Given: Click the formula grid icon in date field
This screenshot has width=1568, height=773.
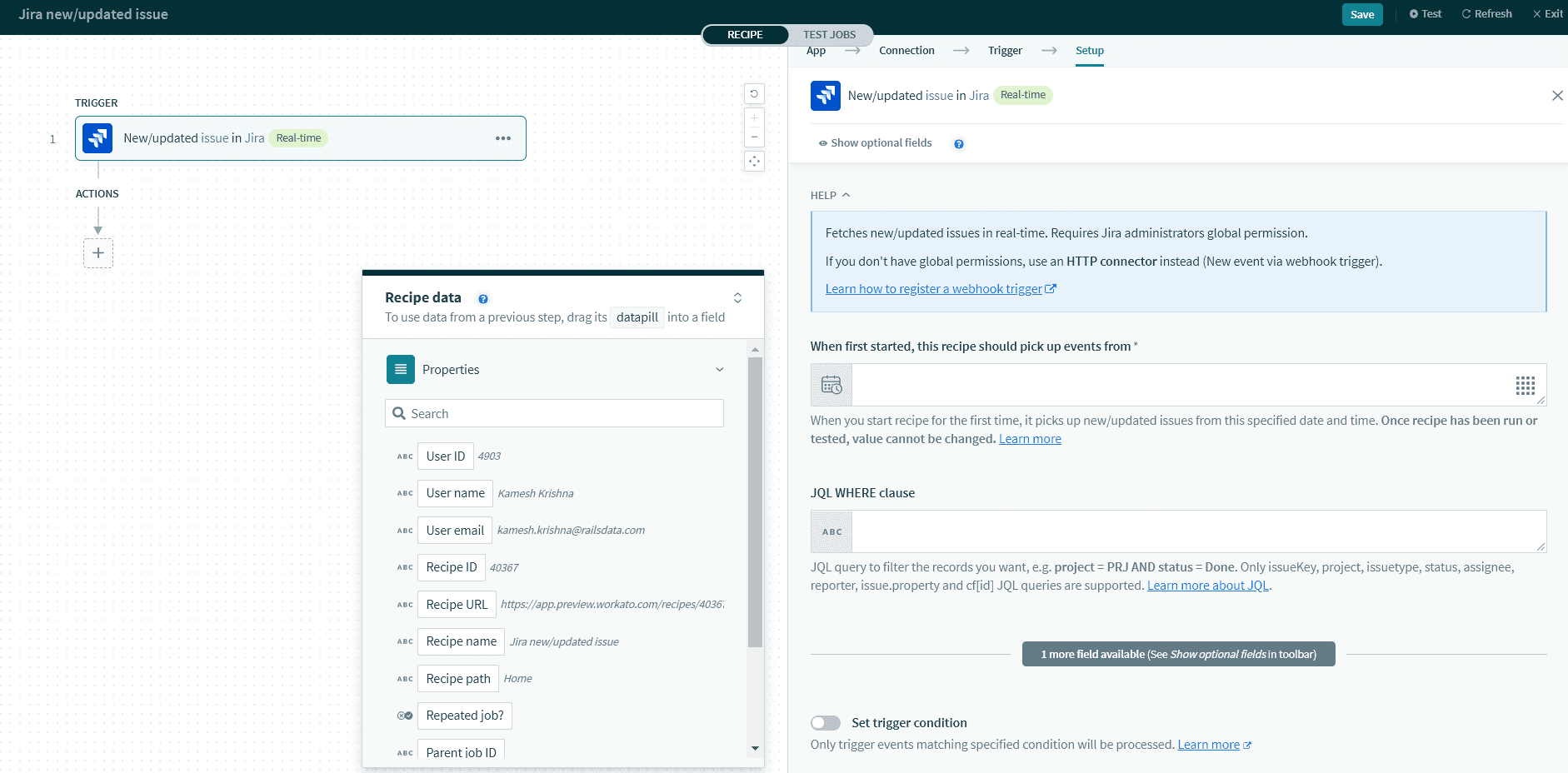Looking at the screenshot, I should [1525, 385].
